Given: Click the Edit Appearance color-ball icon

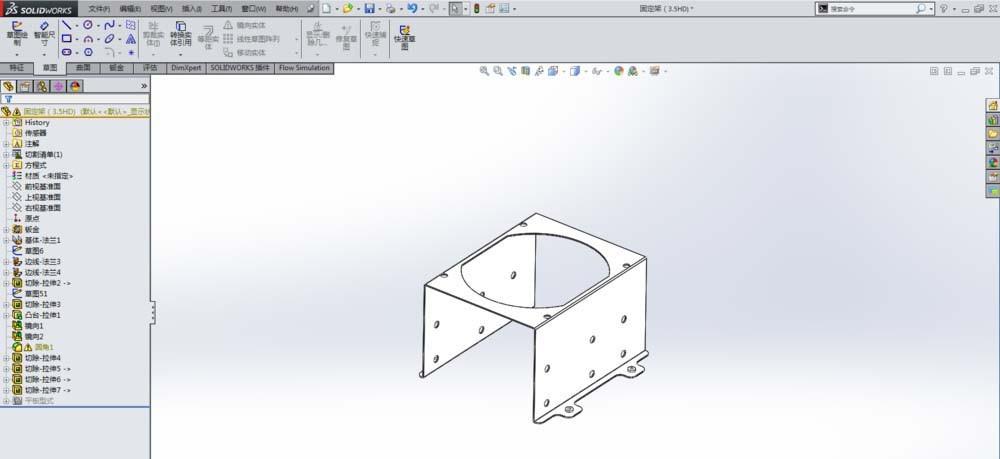Looking at the screenshot, I should (x=619, y=71).
